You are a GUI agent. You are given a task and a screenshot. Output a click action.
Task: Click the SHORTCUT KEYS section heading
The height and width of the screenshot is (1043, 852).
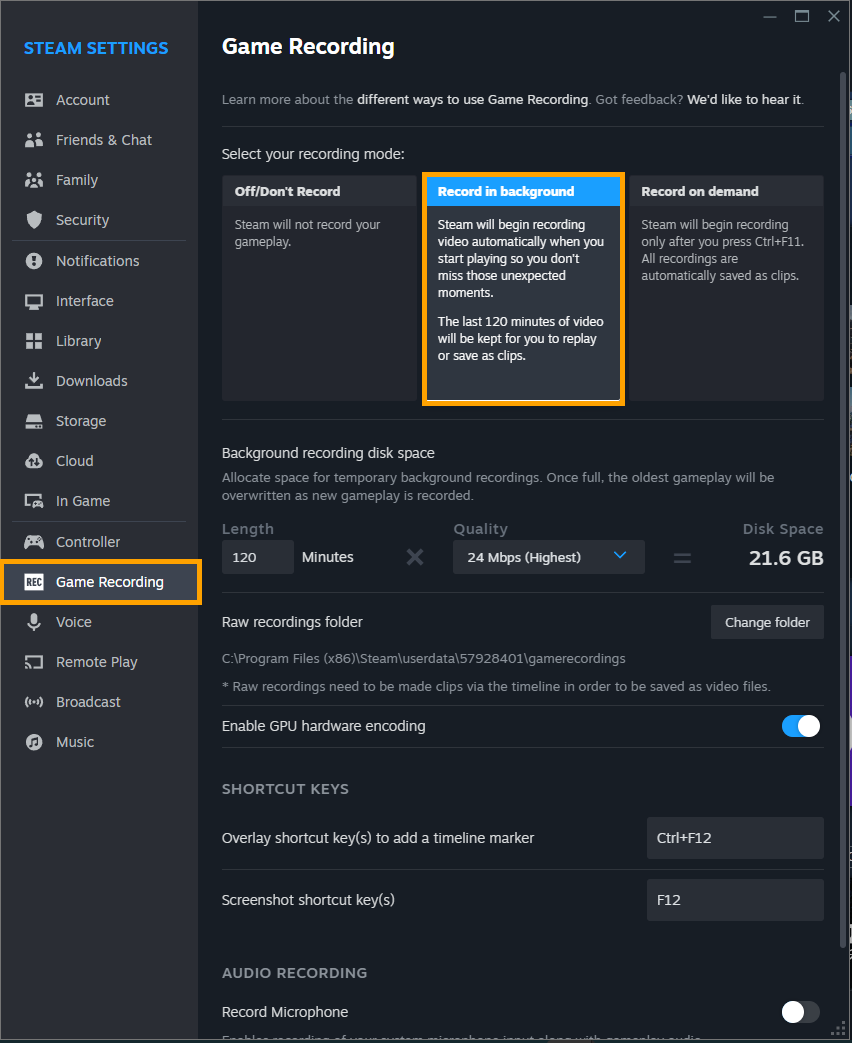[285, 789]
